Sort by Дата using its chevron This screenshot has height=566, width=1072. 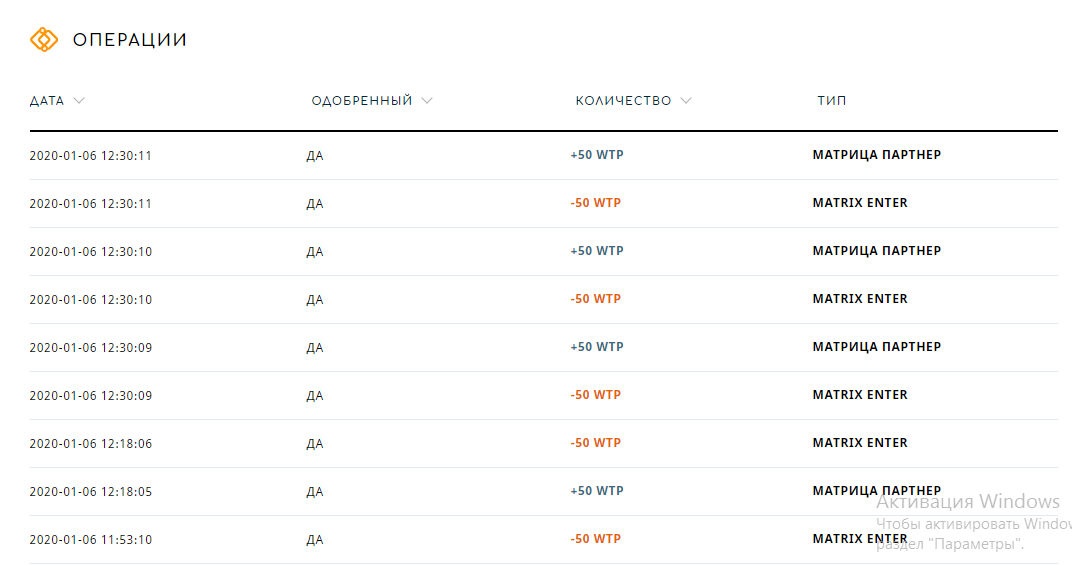pos(79,100)
